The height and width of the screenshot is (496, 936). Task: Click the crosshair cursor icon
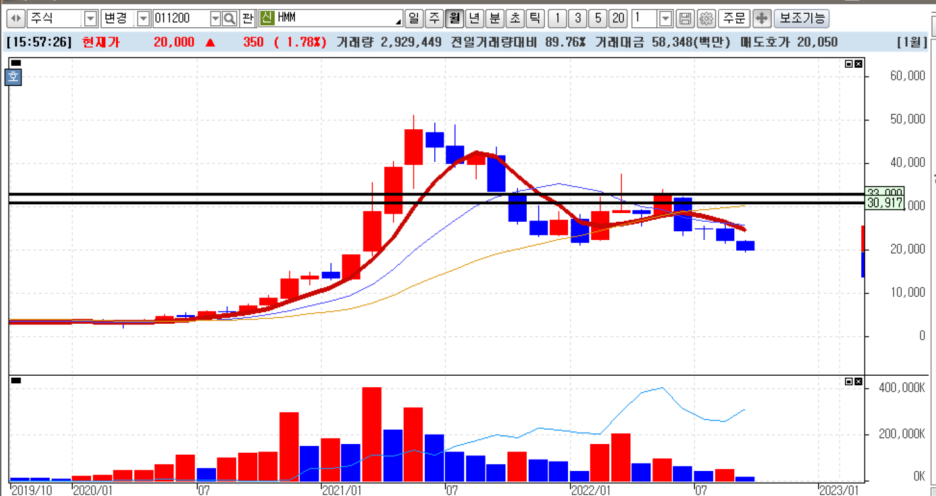[761, 19]
